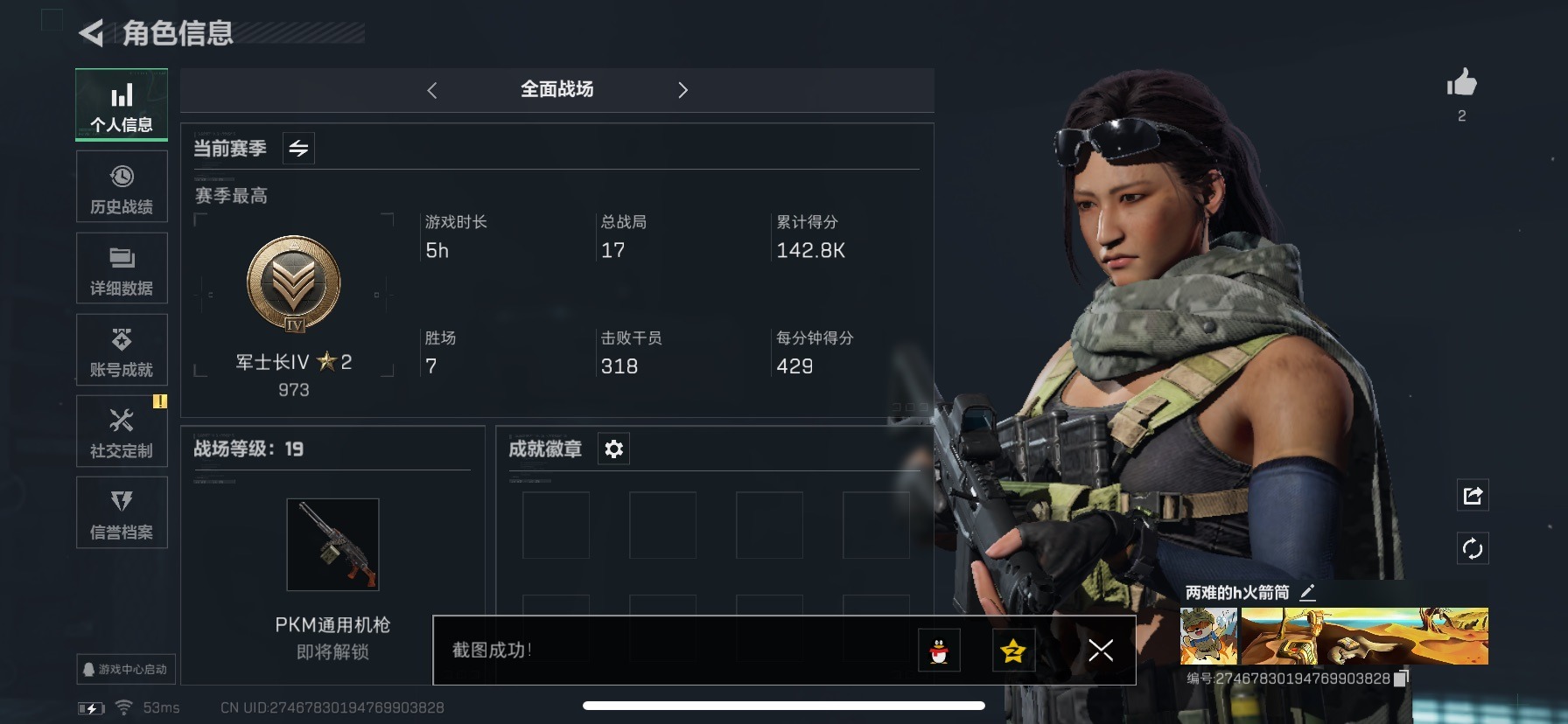Select the 账号成就 sidebar icon
The image size is (1568, 724).
[x=122, y=350]
